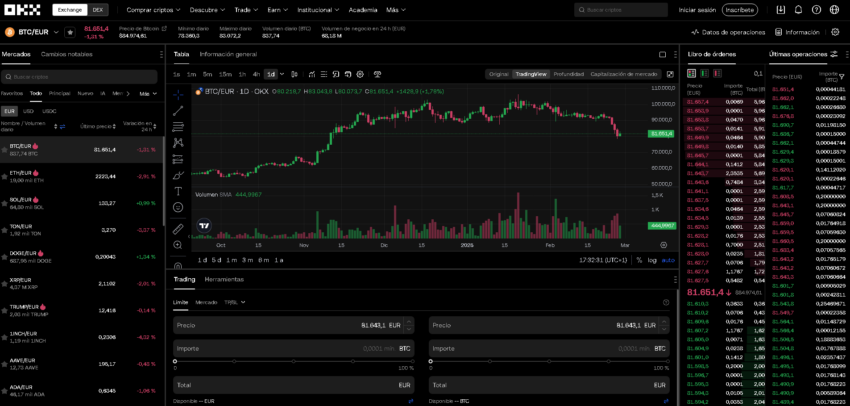Viewport: 850px width, 406px height.
Task: Open Descubre dropdown menu
Action: tap(208, 10)
